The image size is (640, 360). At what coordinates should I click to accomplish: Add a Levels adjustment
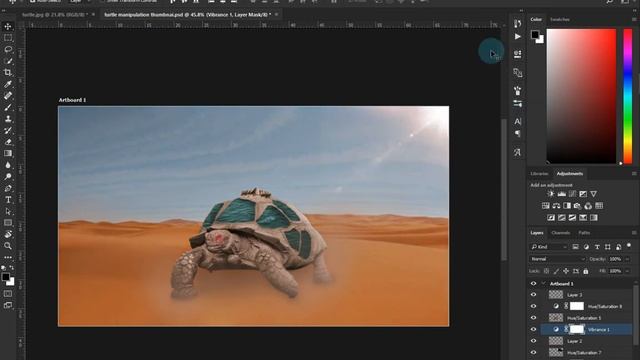(x=562, y=194)
